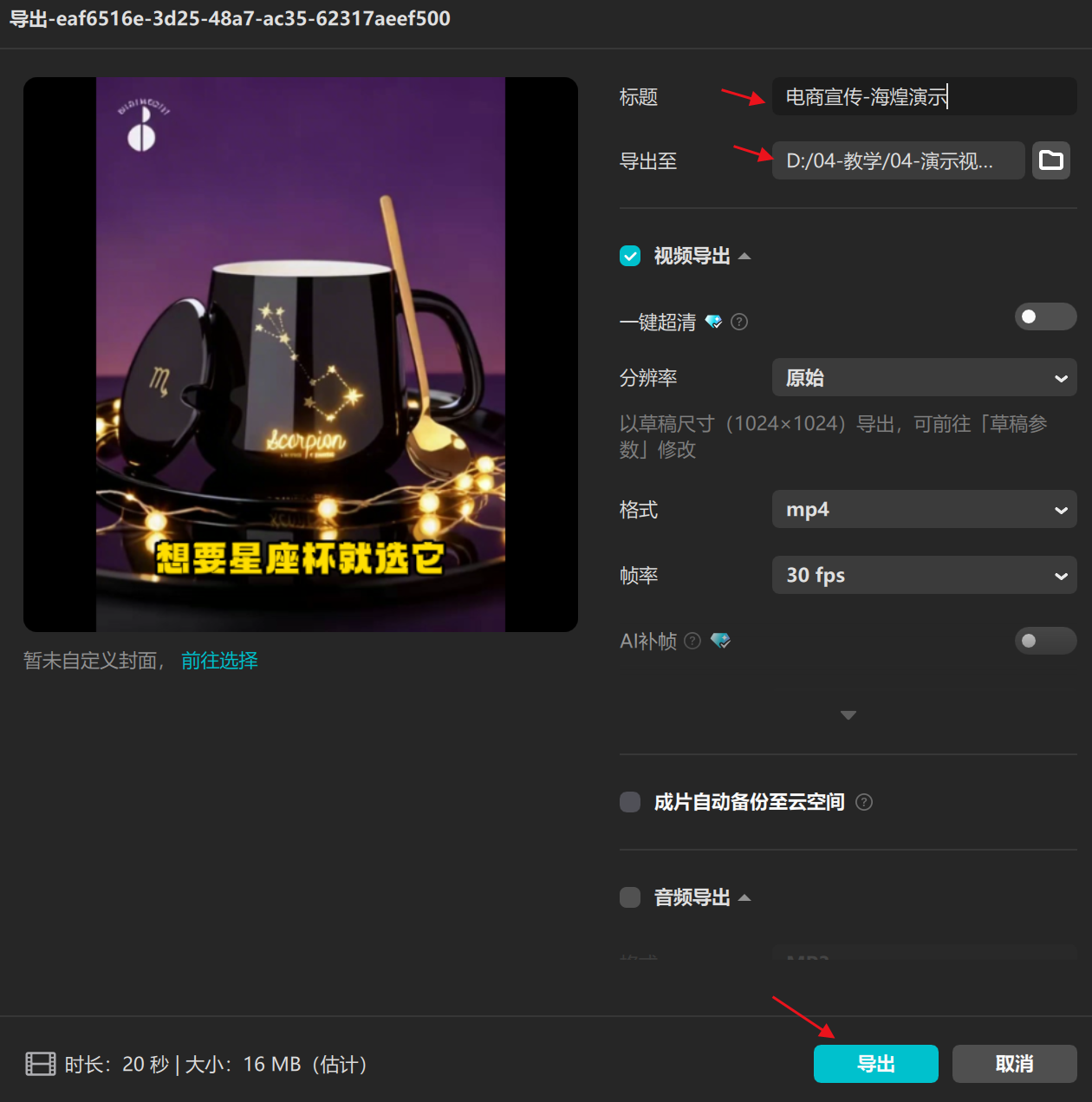Viewport: 1092px width, 1102px height.
Task: Click the film strip icon near 时长
Action: click(40, 1064)
